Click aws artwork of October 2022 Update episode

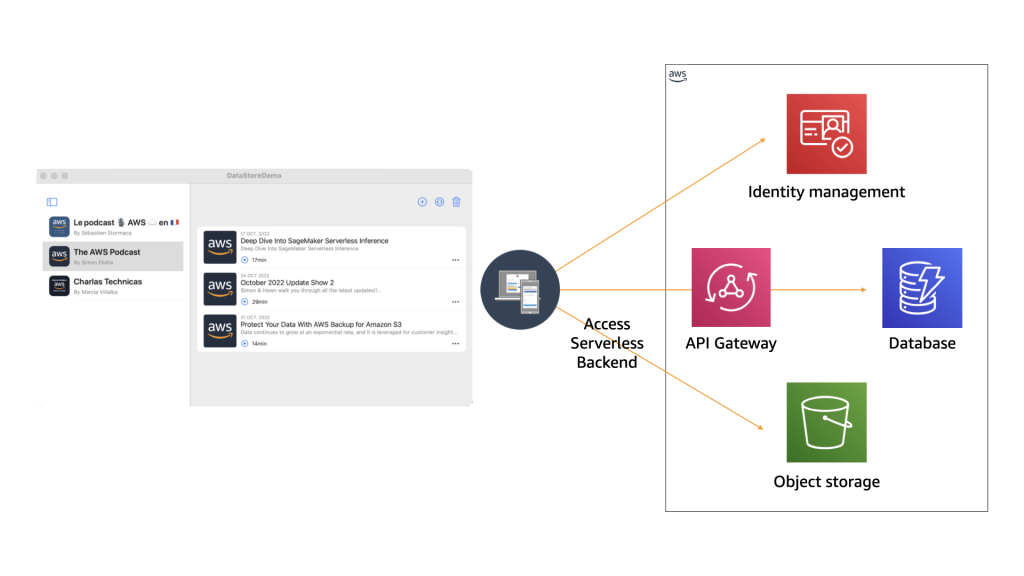coord(219,289)
